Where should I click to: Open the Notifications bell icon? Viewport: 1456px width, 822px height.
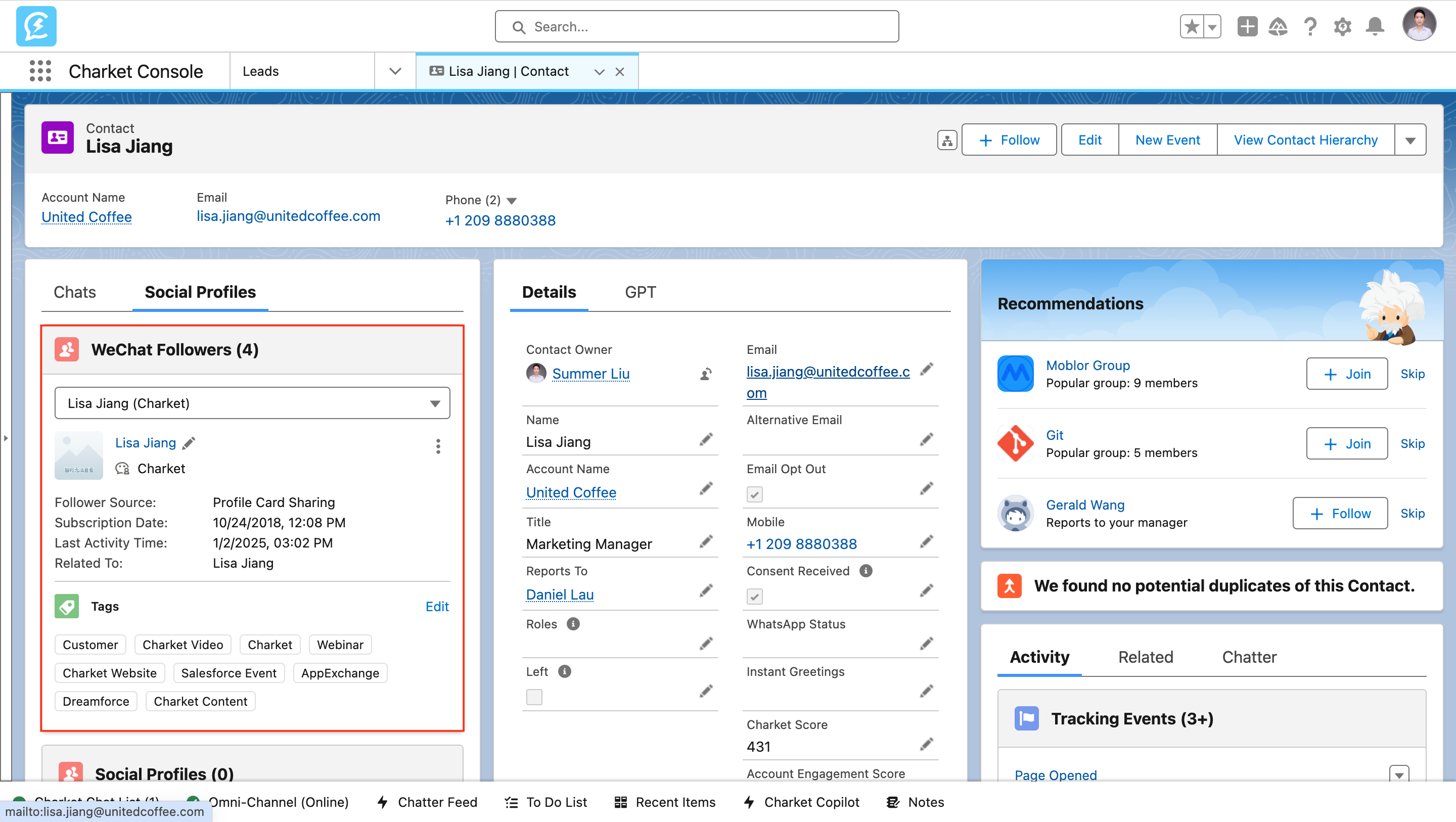[x=1375, y=27]
